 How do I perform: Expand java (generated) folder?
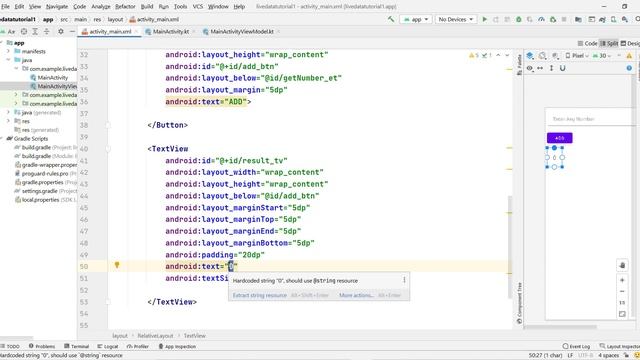coord(8,112)
